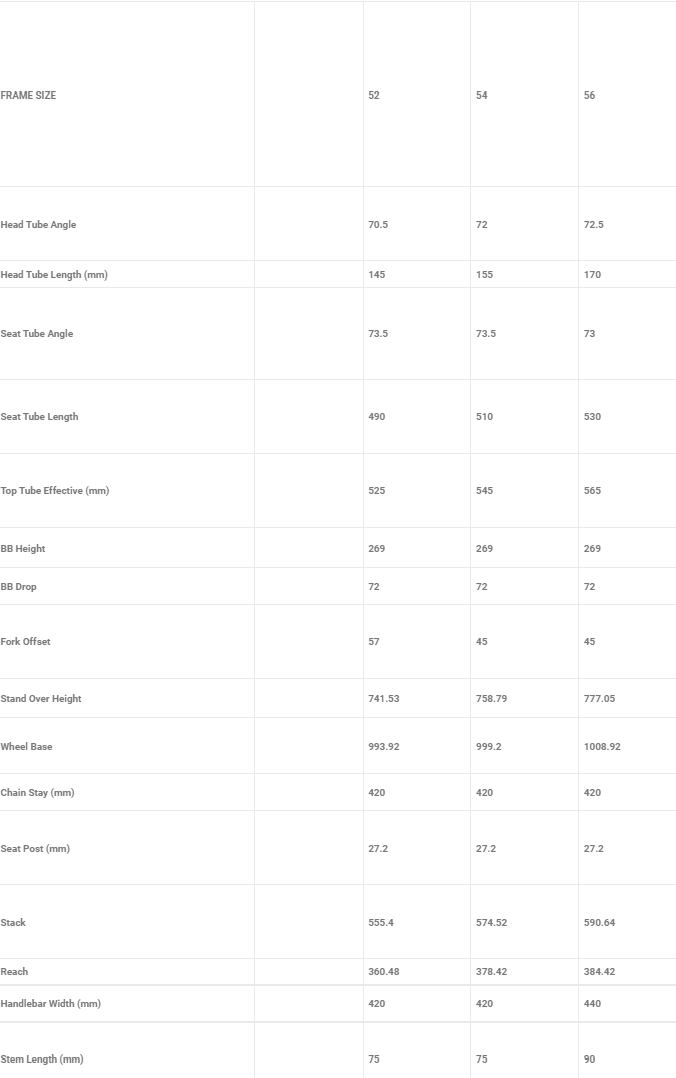Click Seat Tube Length value 510
676x1078 pixels.
tap(485, 417)
